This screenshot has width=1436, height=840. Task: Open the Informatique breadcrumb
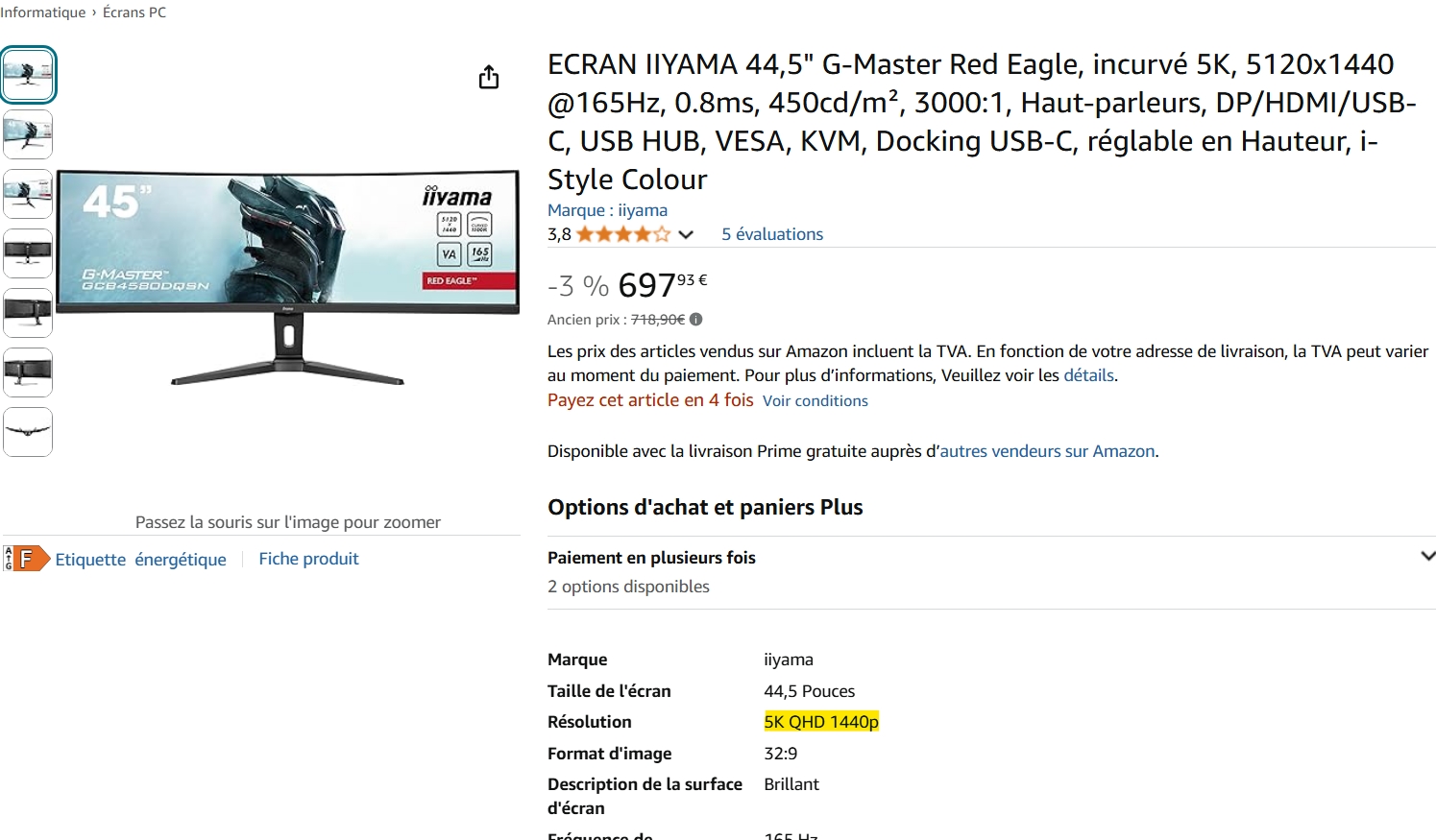43,12
